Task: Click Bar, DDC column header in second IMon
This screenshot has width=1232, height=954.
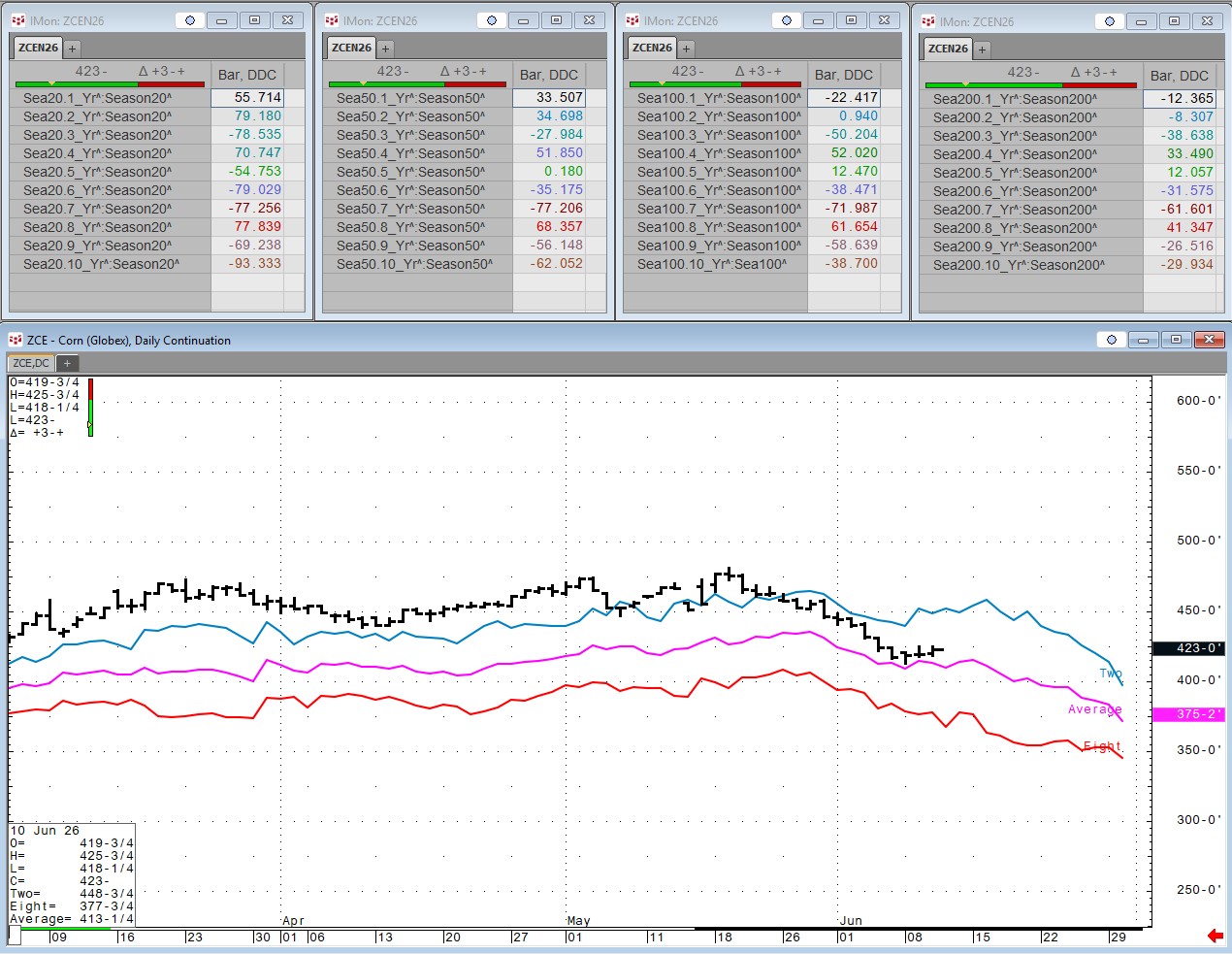Action: coord(549,75)
